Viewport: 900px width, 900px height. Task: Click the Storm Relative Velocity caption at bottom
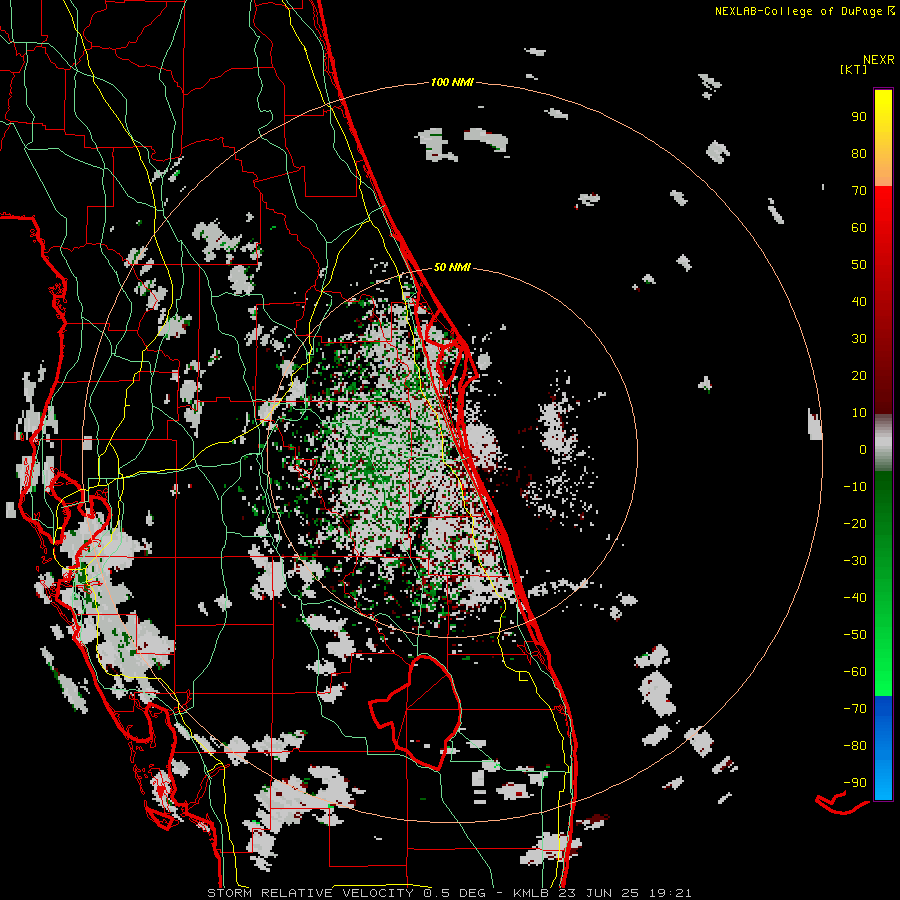(x=449, y=893)
